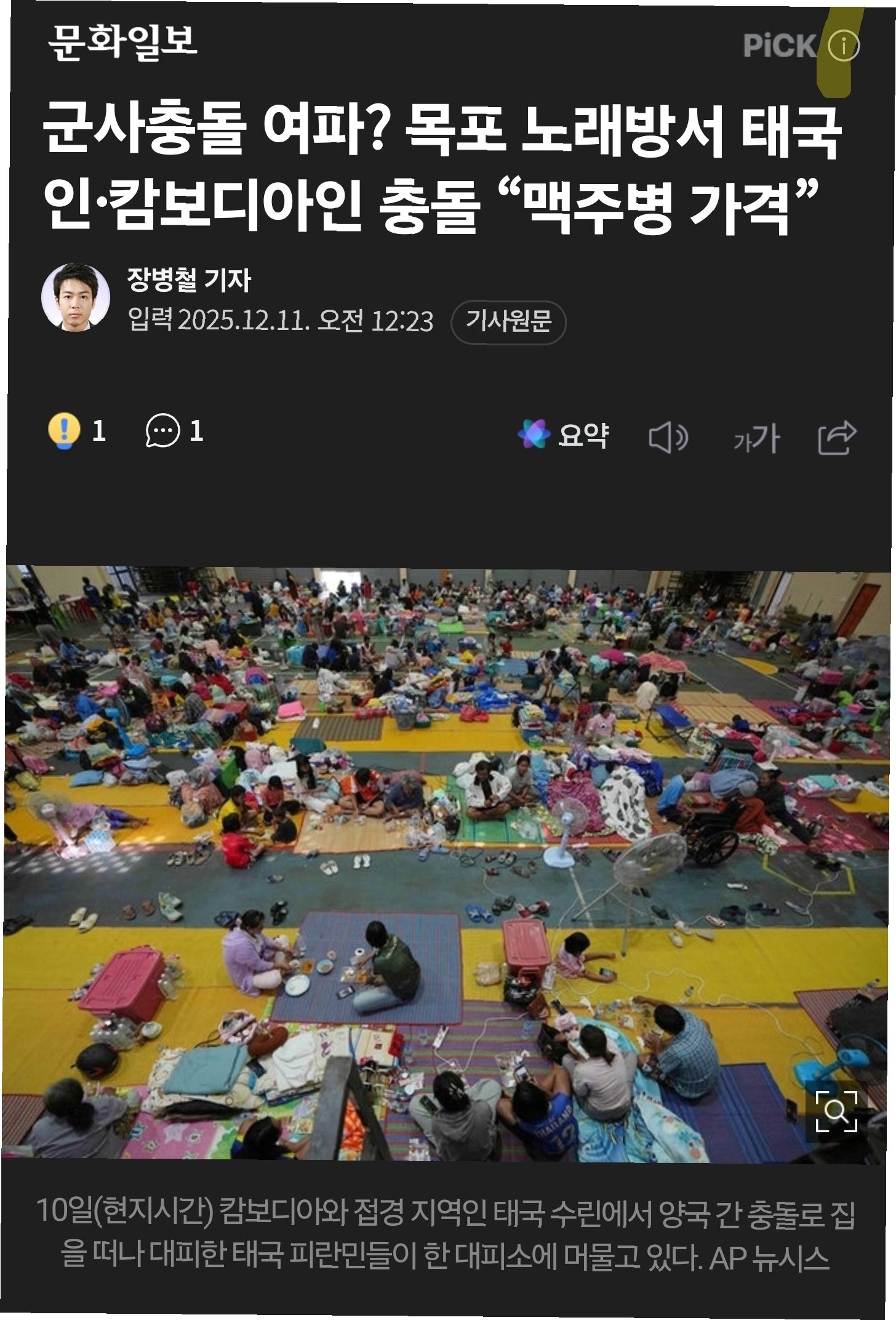Change font size with 가가 icon
The width and height of the screenshot is (896, 1320).
pos(756,438)
